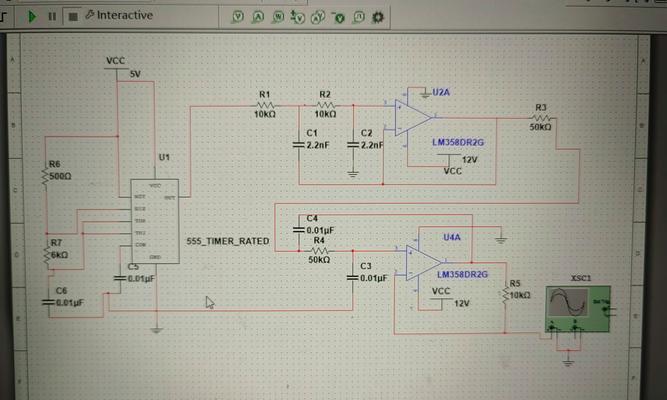The width and height of the screenshot is (667, 400).
Task: Click the 12V label near U2A
Action: (x=470, y=160)
